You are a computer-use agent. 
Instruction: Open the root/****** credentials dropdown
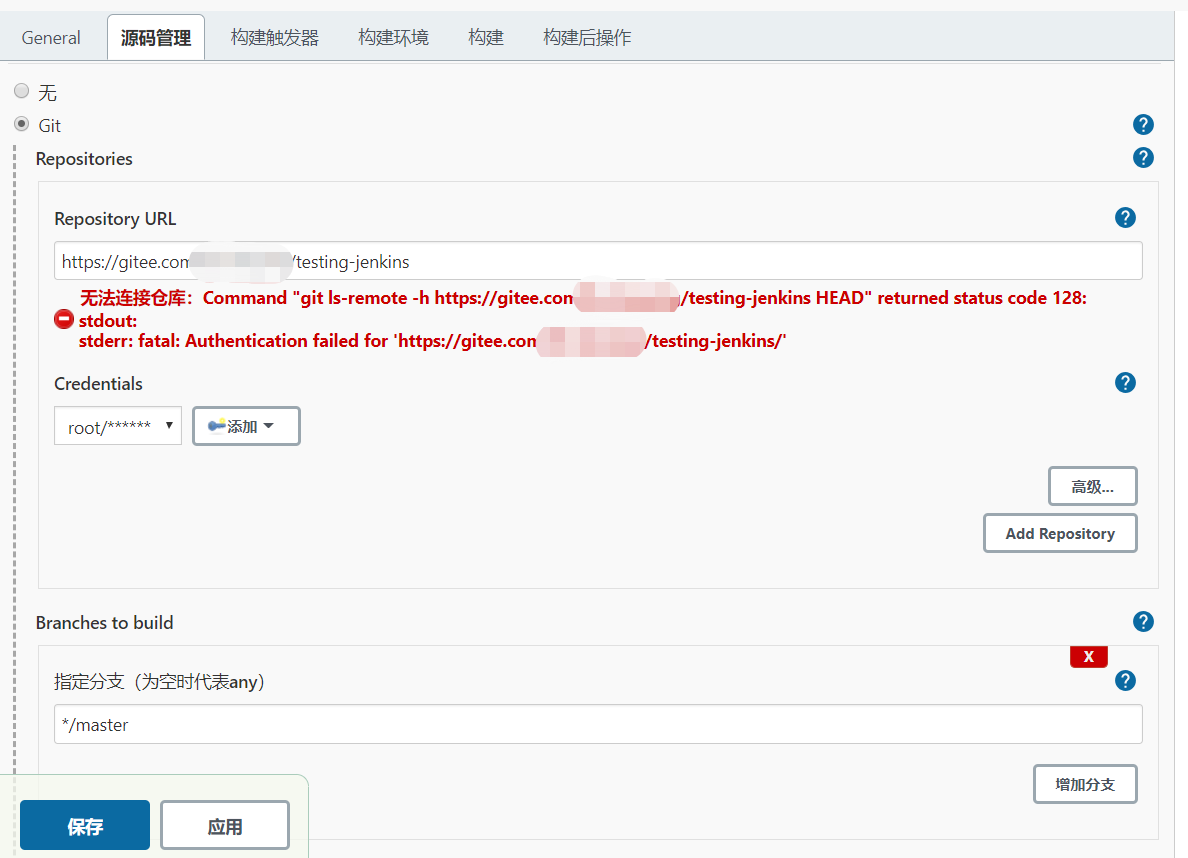pyautogui.click(x=118, y=426)
